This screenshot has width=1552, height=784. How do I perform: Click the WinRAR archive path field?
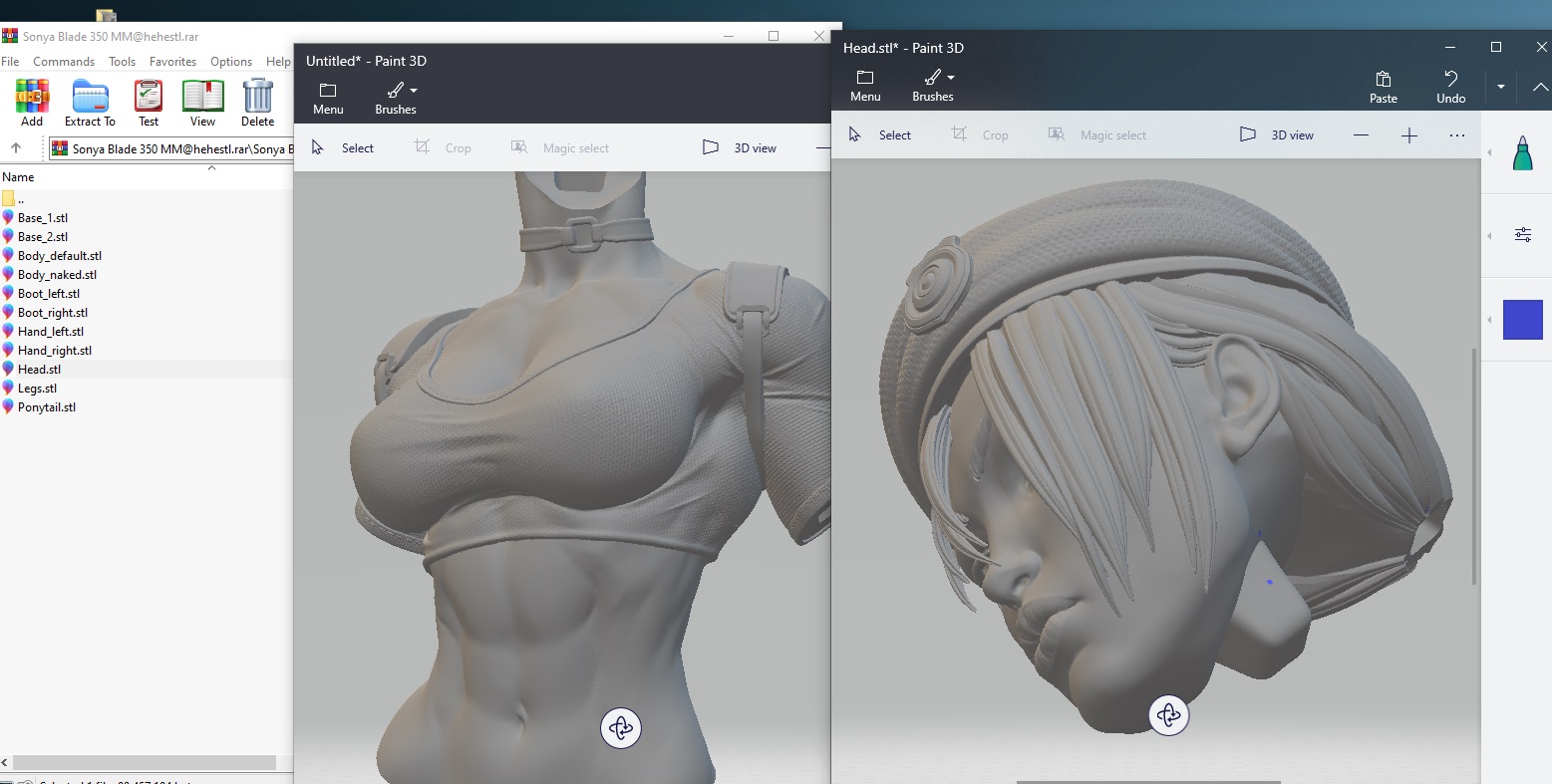coord(171,148)
